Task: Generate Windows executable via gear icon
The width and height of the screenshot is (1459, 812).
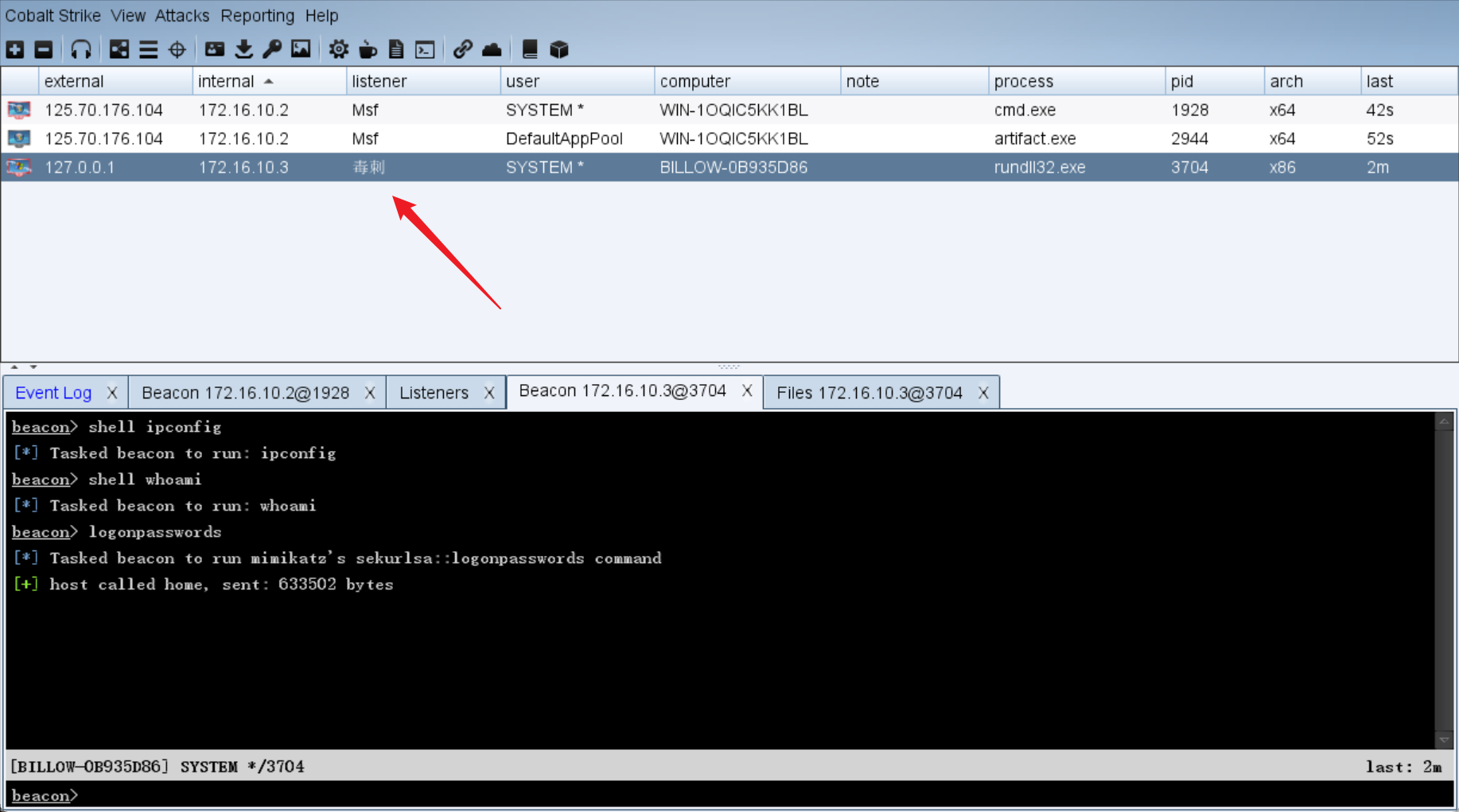Action: pos(339,49)
